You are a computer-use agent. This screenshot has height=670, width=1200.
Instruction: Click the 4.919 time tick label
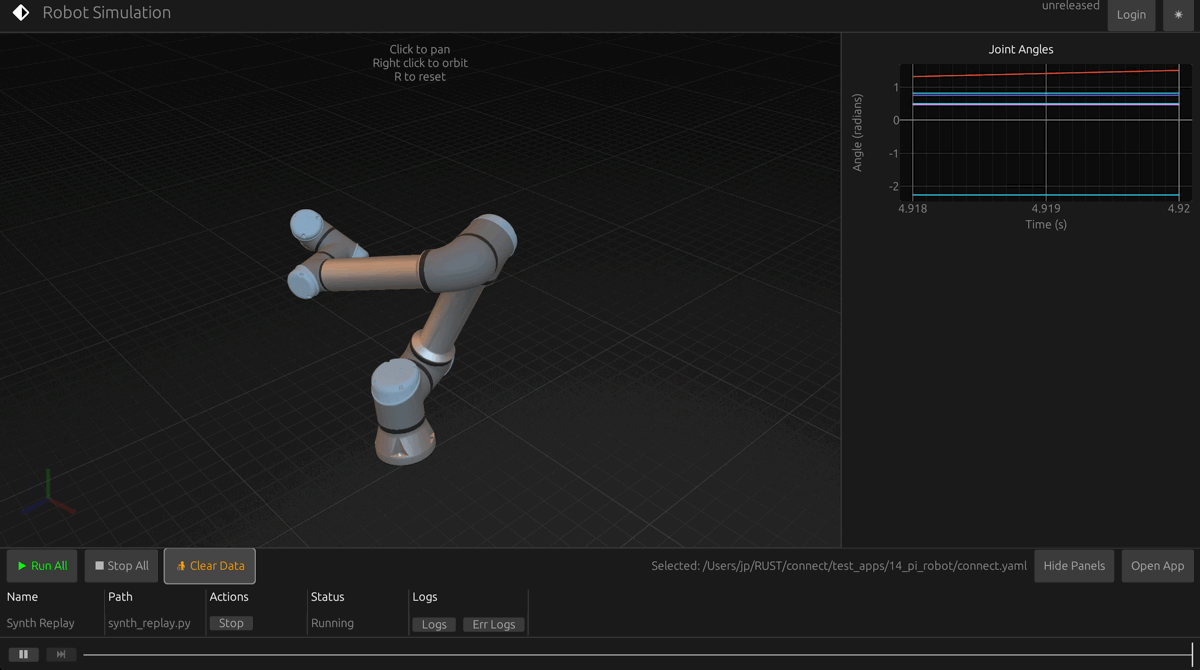tap(1046, 209)
